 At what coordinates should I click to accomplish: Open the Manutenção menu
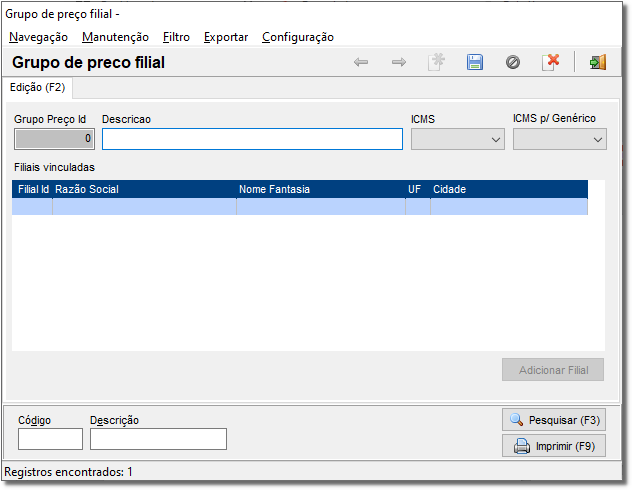(115, 37)
